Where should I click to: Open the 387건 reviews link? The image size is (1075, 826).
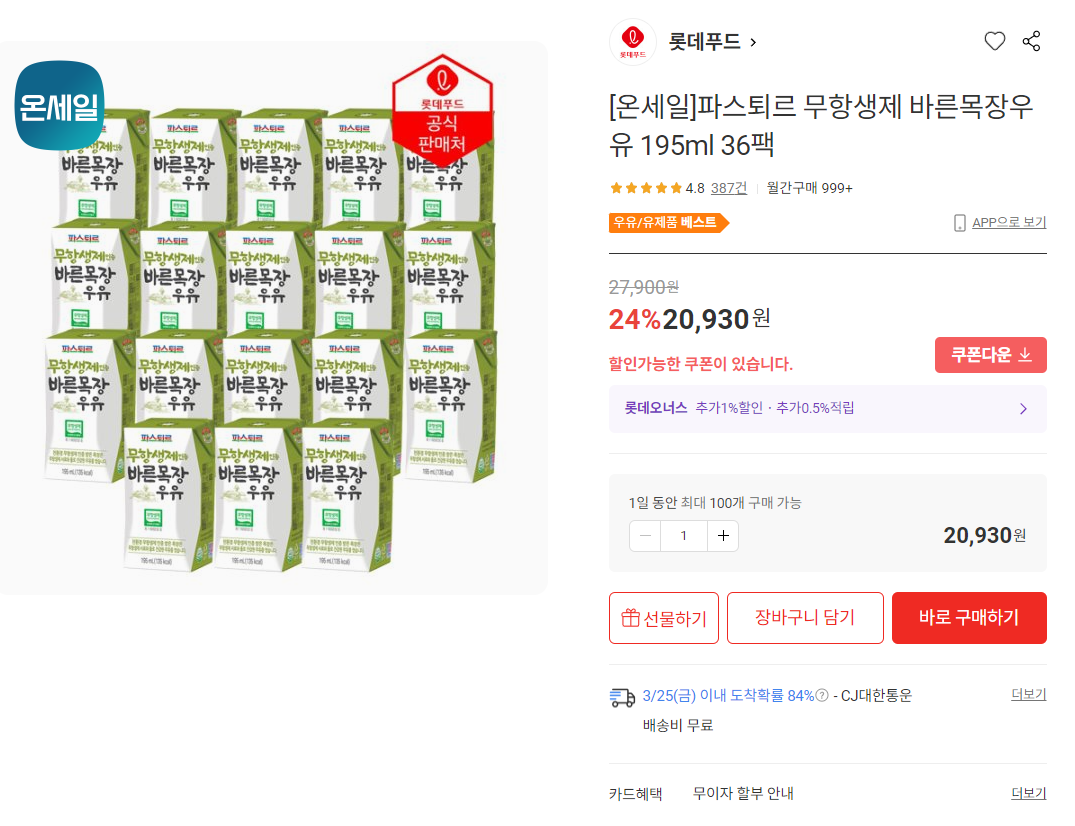[x=729, y=188]
